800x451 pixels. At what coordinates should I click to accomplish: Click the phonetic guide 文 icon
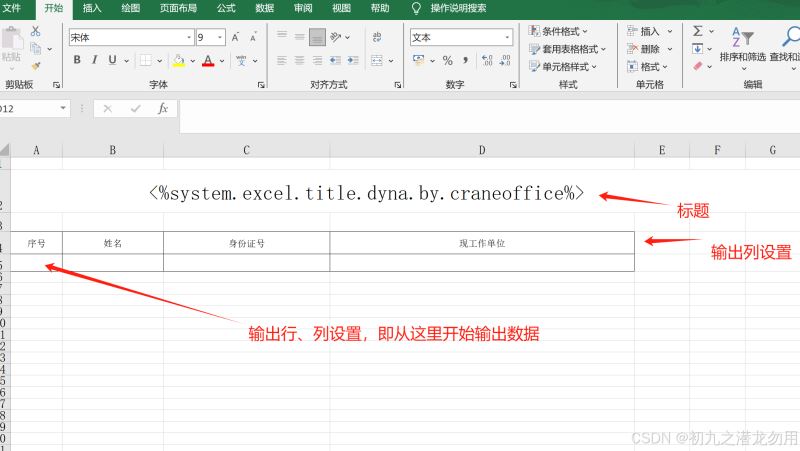coord(241,61)
